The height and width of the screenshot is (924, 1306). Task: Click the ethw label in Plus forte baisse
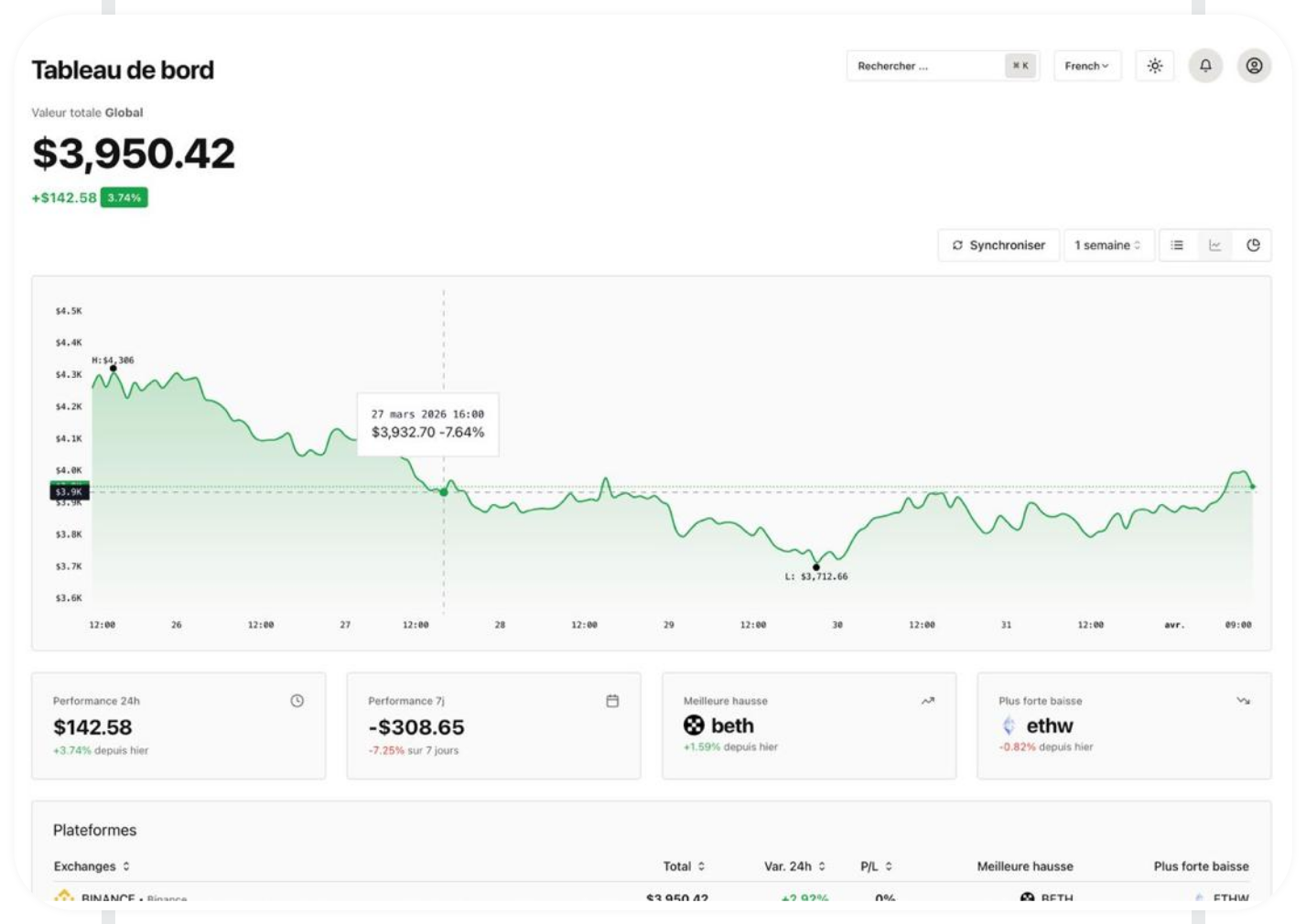1050,725
